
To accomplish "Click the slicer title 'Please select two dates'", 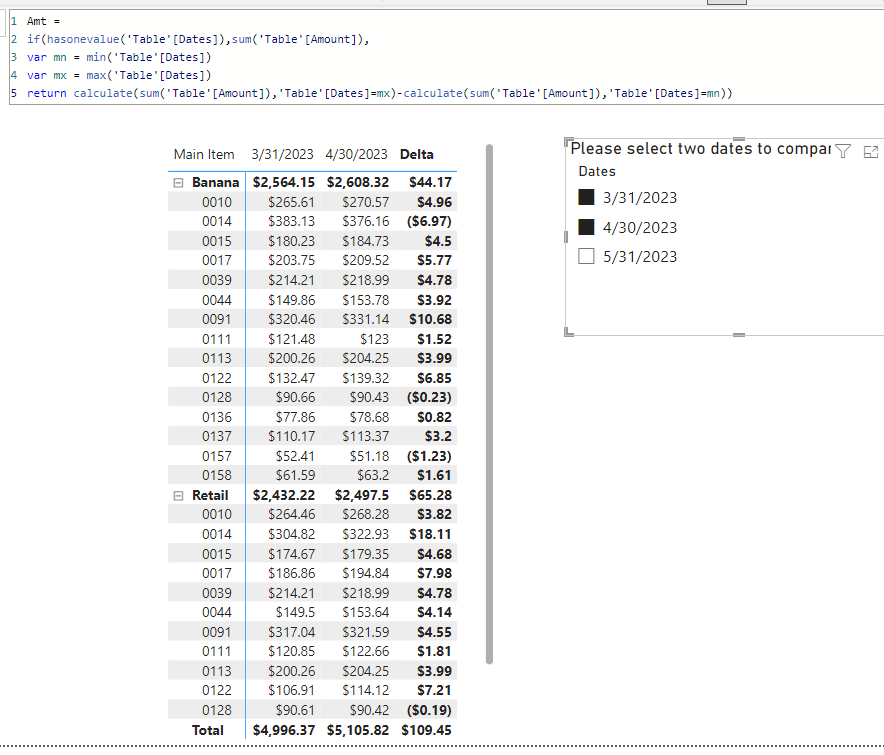I will click(701, 148).
